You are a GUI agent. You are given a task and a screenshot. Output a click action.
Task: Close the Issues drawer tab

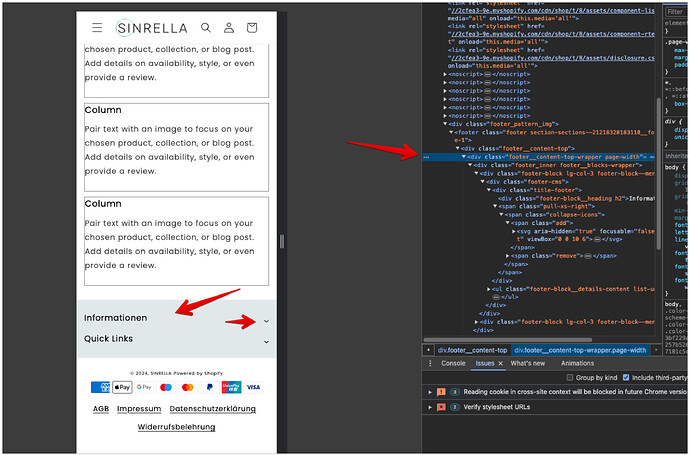pos(500,363)
